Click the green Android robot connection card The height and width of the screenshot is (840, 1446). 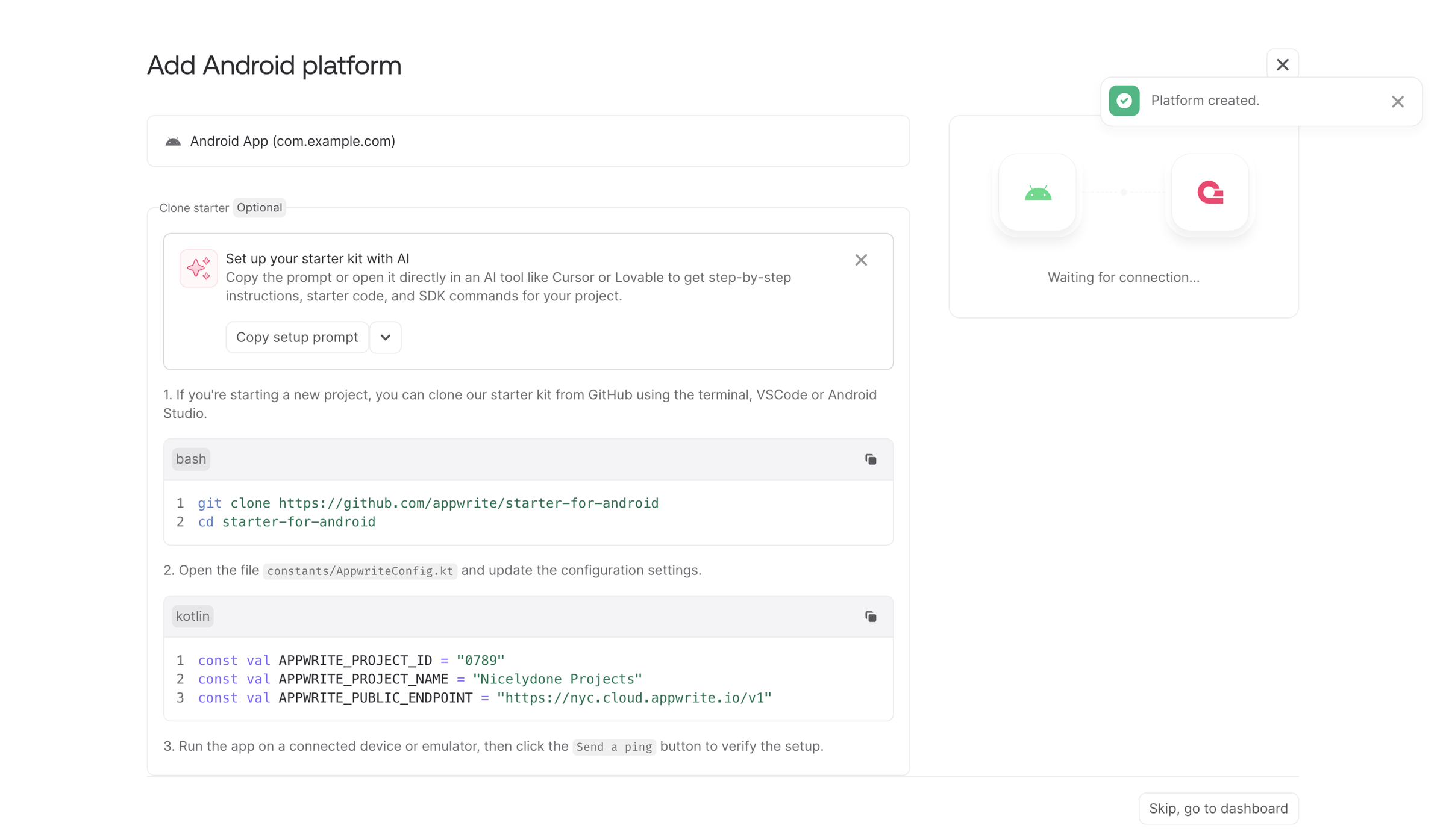(1038, 193)
